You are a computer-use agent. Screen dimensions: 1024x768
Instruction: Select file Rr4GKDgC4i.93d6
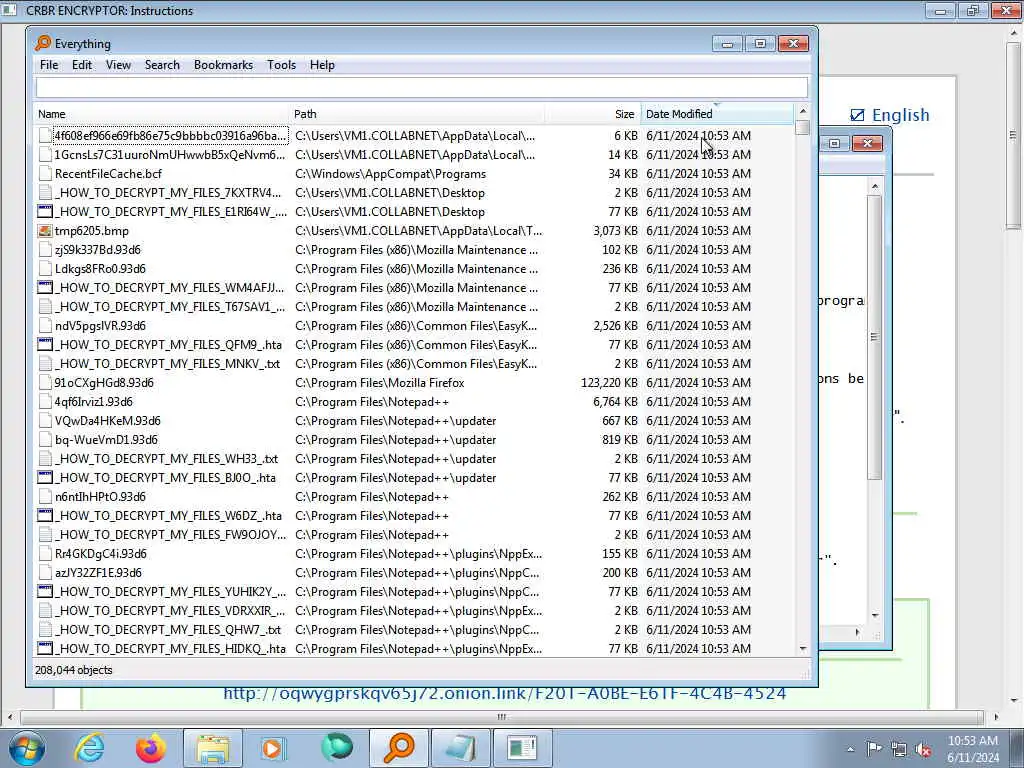101,554
